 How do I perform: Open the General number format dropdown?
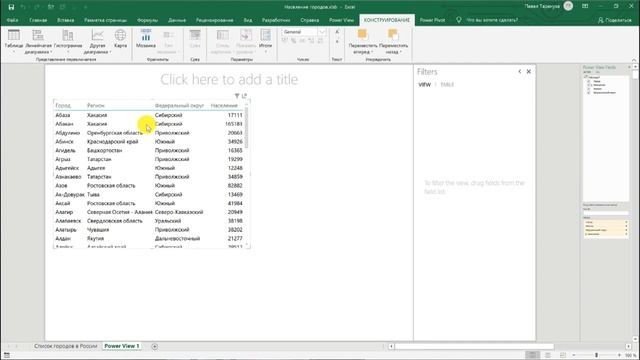click(322, 32)
